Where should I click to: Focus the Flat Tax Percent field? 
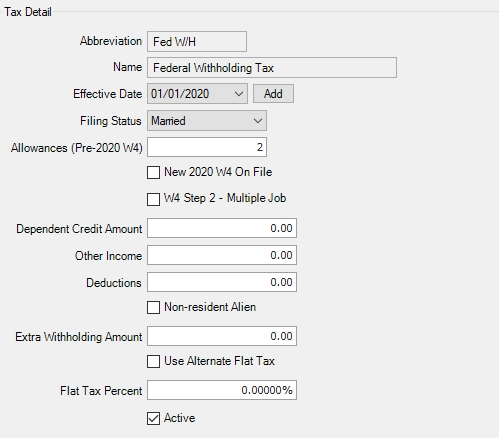tap(222, 390)
